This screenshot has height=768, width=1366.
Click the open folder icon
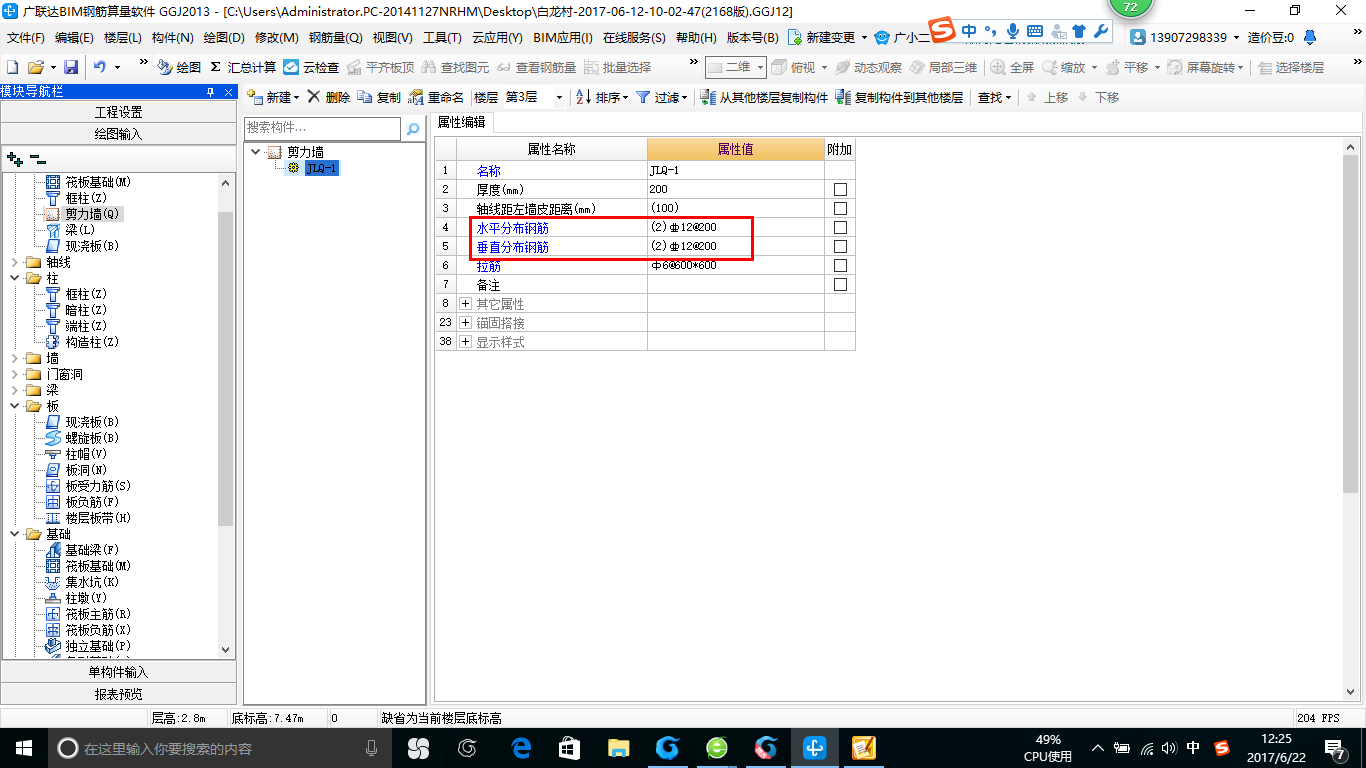(35, 67)
